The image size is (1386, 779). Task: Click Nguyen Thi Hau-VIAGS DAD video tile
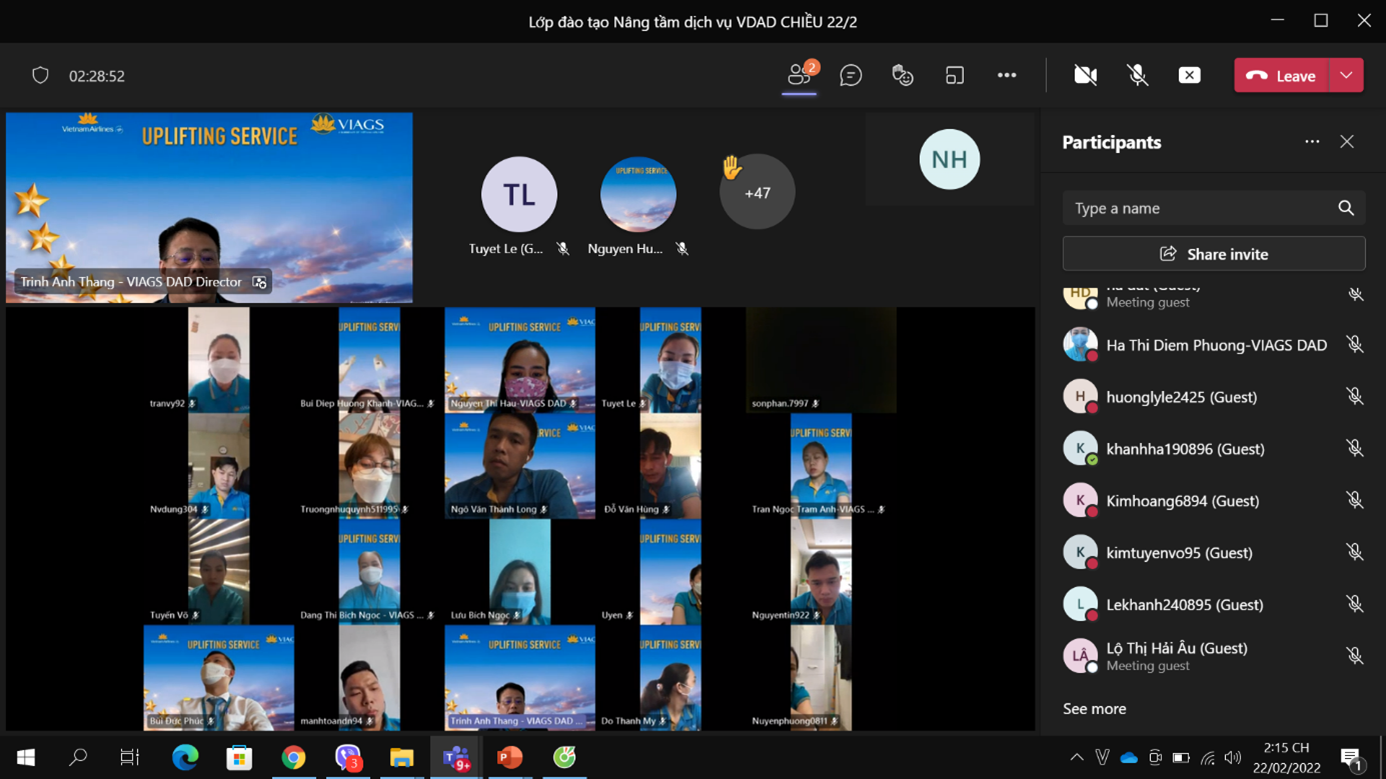(x=520, y=360)
